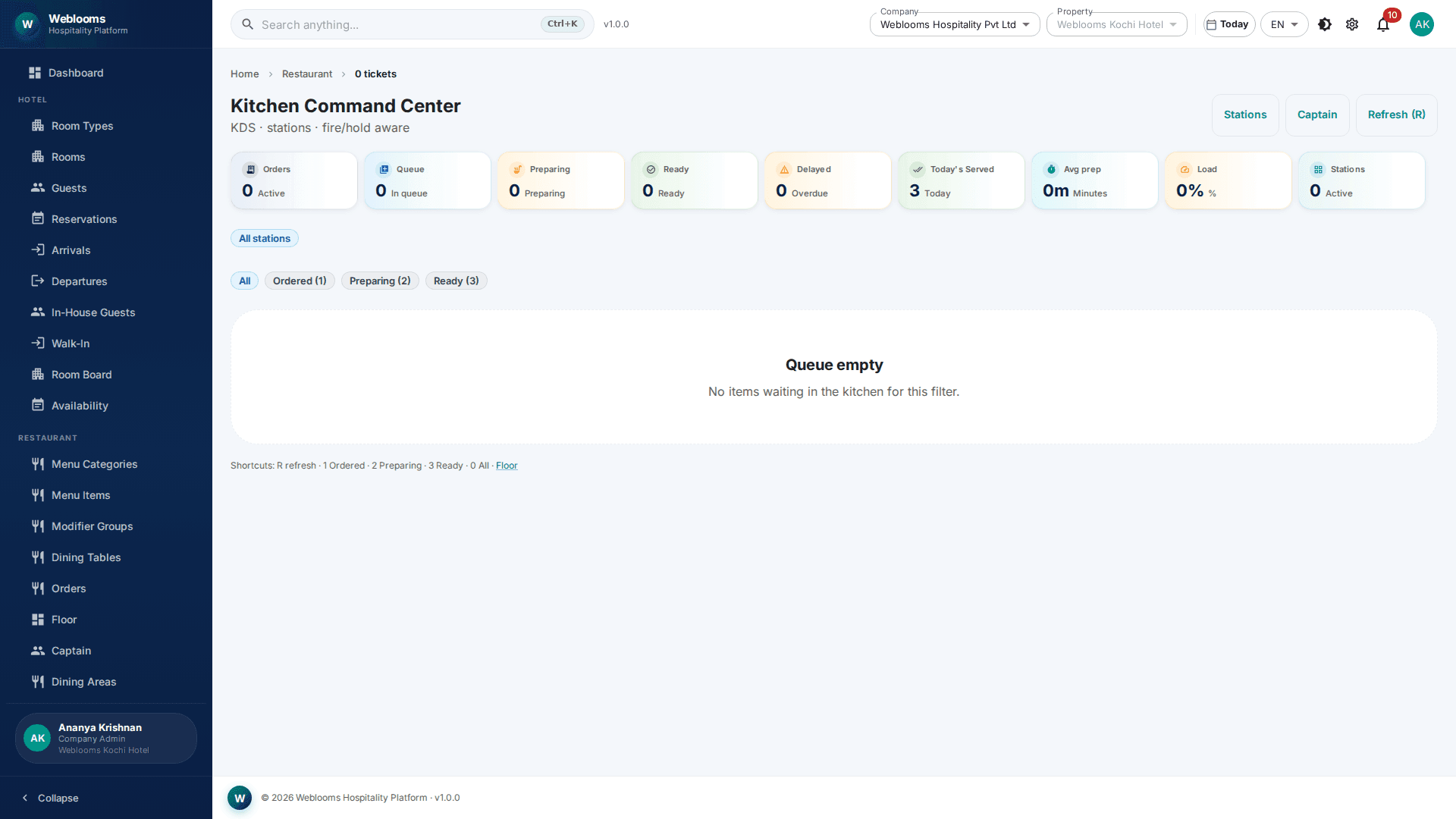Follow the Floor shortcut link
Screen dimensions: 1456x819
pyautogui.click(x=507, y=466)
